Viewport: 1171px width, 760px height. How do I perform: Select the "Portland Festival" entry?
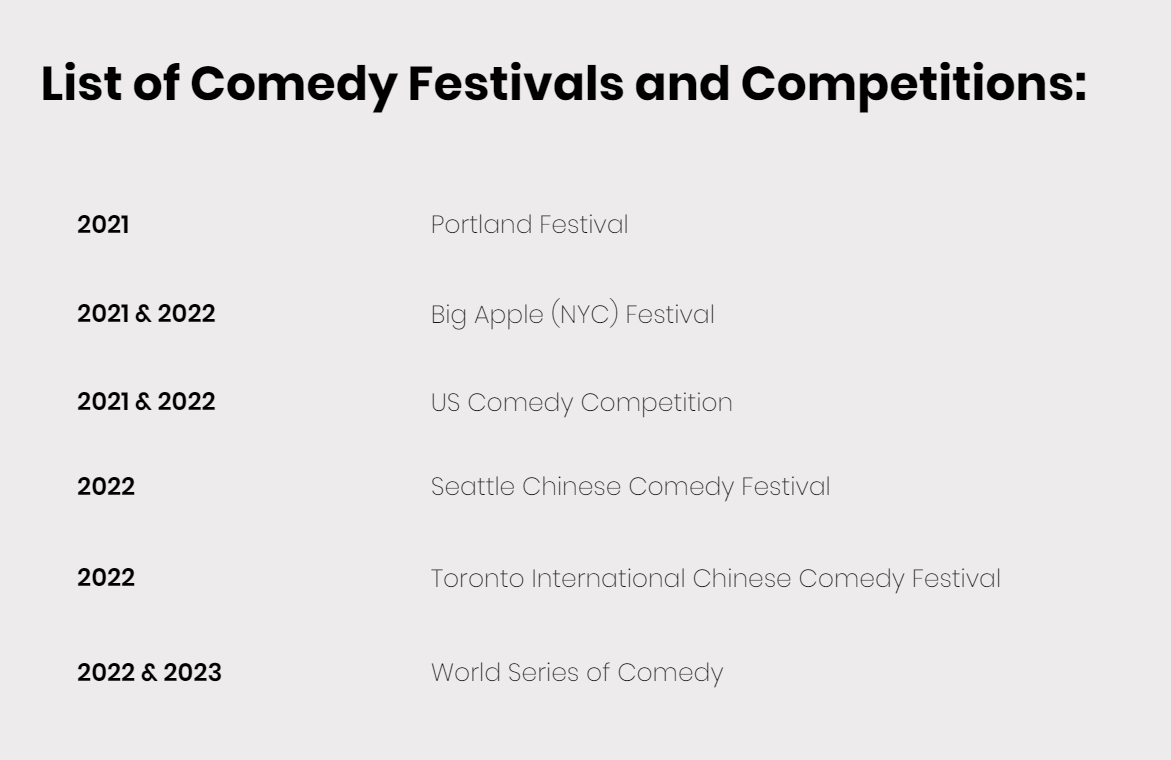coord(529,225)
